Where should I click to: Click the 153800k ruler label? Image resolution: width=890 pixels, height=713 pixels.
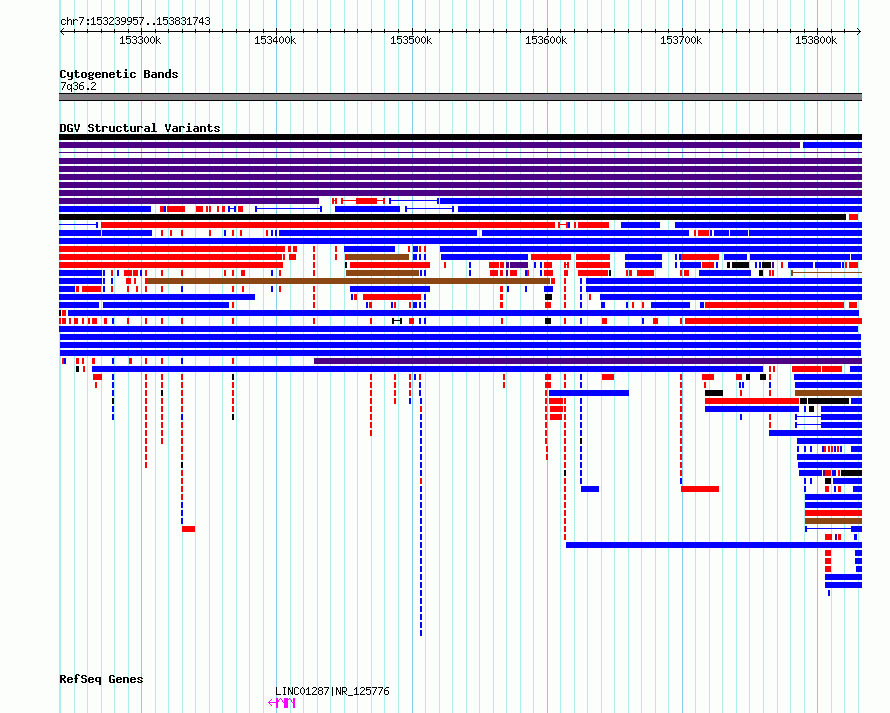click(x=816, y=40)
